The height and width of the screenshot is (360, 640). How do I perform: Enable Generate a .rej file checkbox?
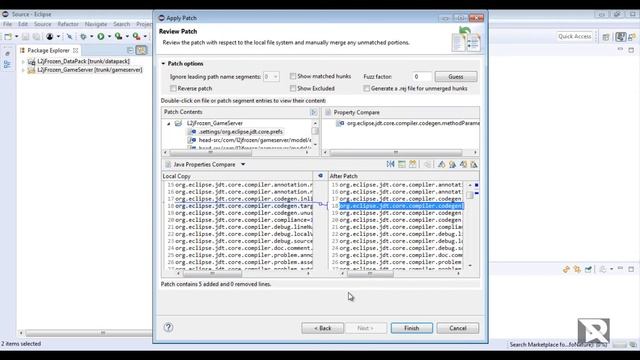pyautogui.click(x=367, y=88)
